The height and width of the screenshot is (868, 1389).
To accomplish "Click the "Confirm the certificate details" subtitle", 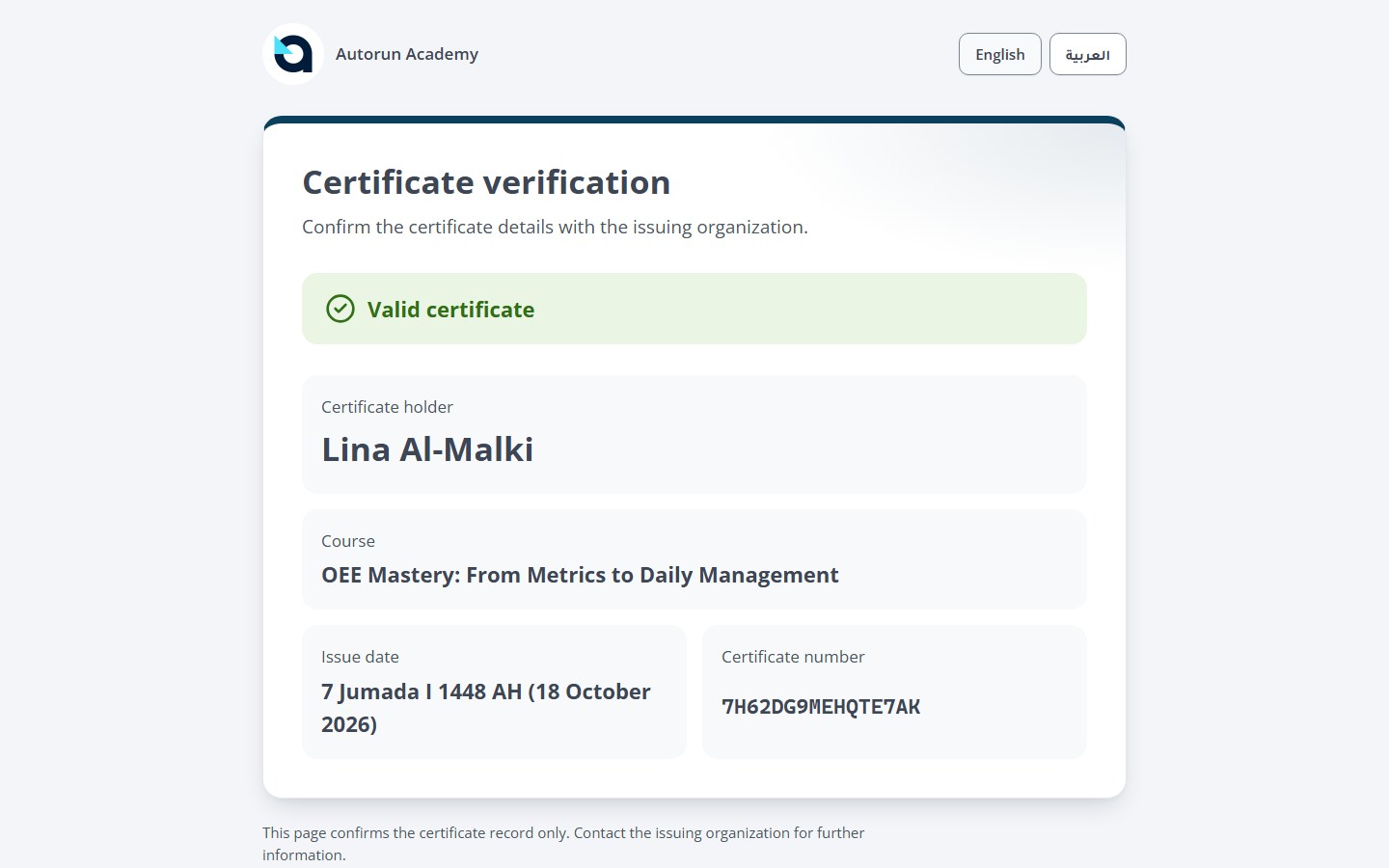I will [x=555, y=228].
